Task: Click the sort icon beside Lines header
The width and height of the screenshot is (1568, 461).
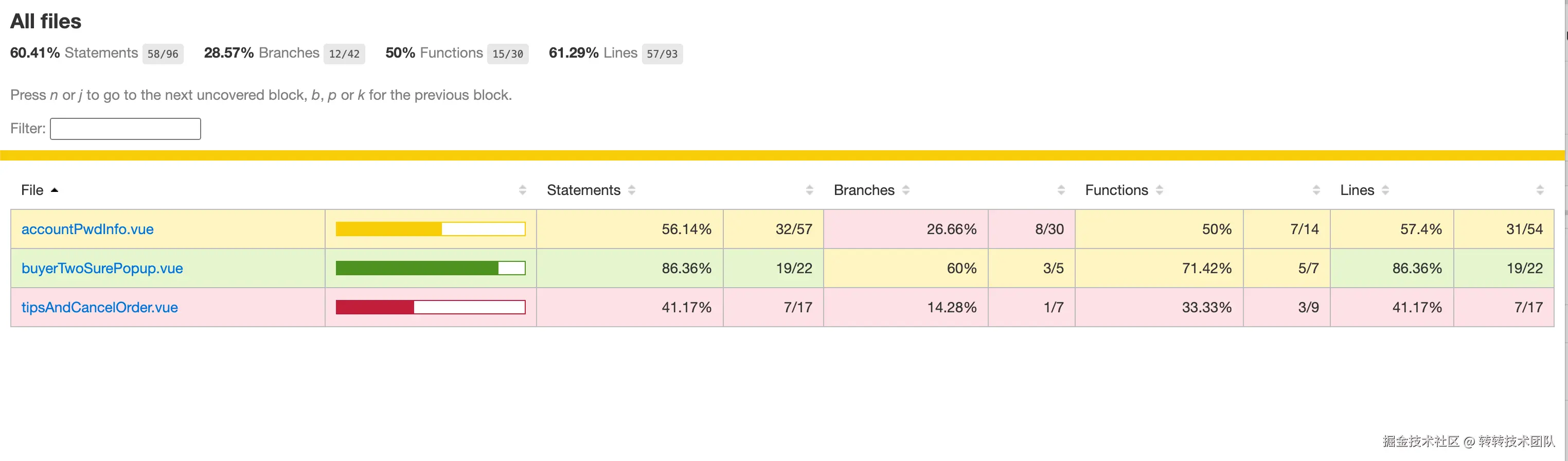Action: 1385,190
